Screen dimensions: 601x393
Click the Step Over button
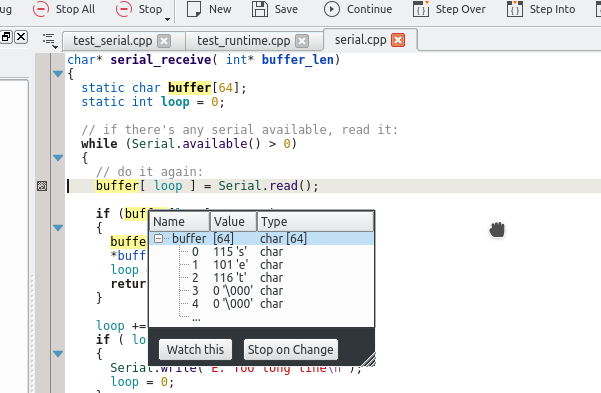(449, 9)
